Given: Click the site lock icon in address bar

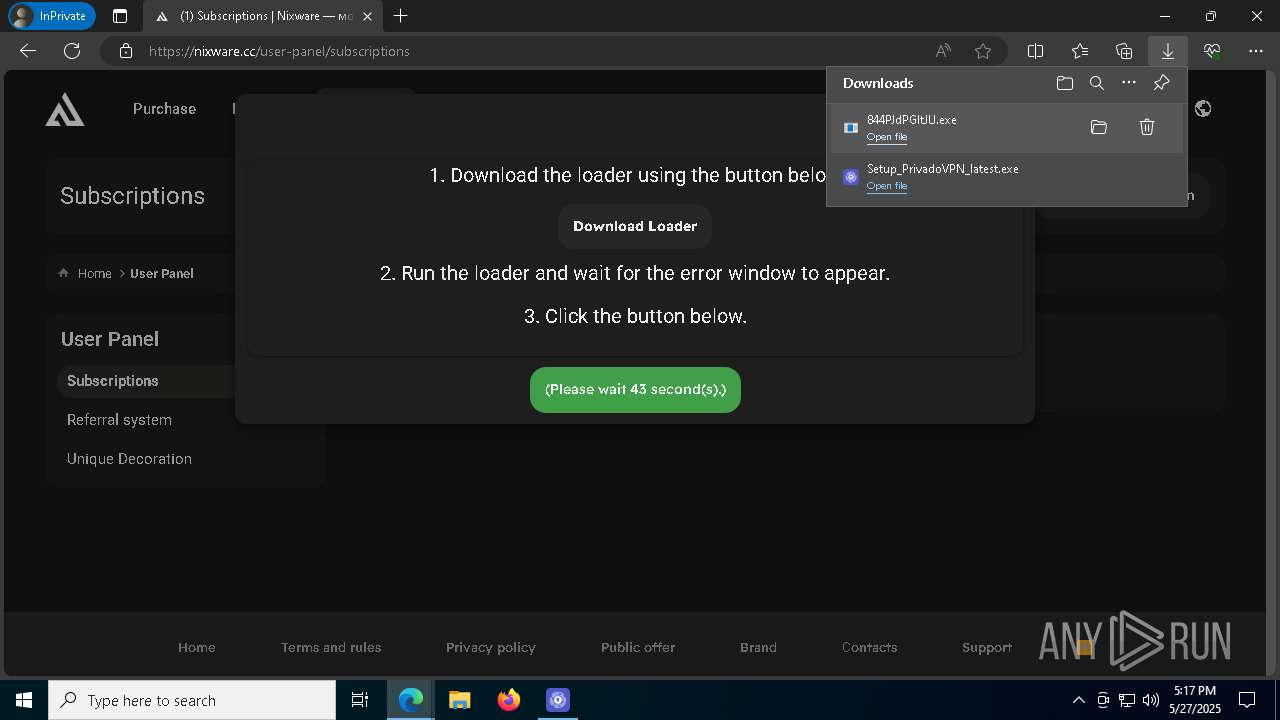Looking at the screenshot, I should point(125,51).
